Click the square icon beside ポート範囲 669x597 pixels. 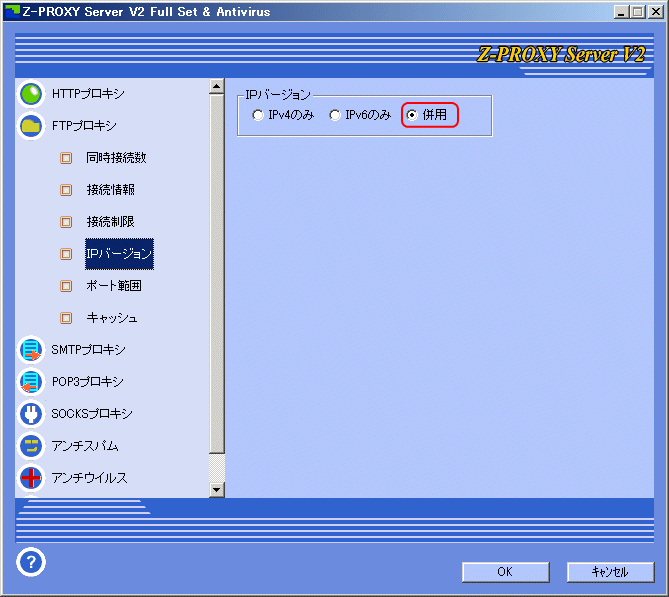coord(66,286)
